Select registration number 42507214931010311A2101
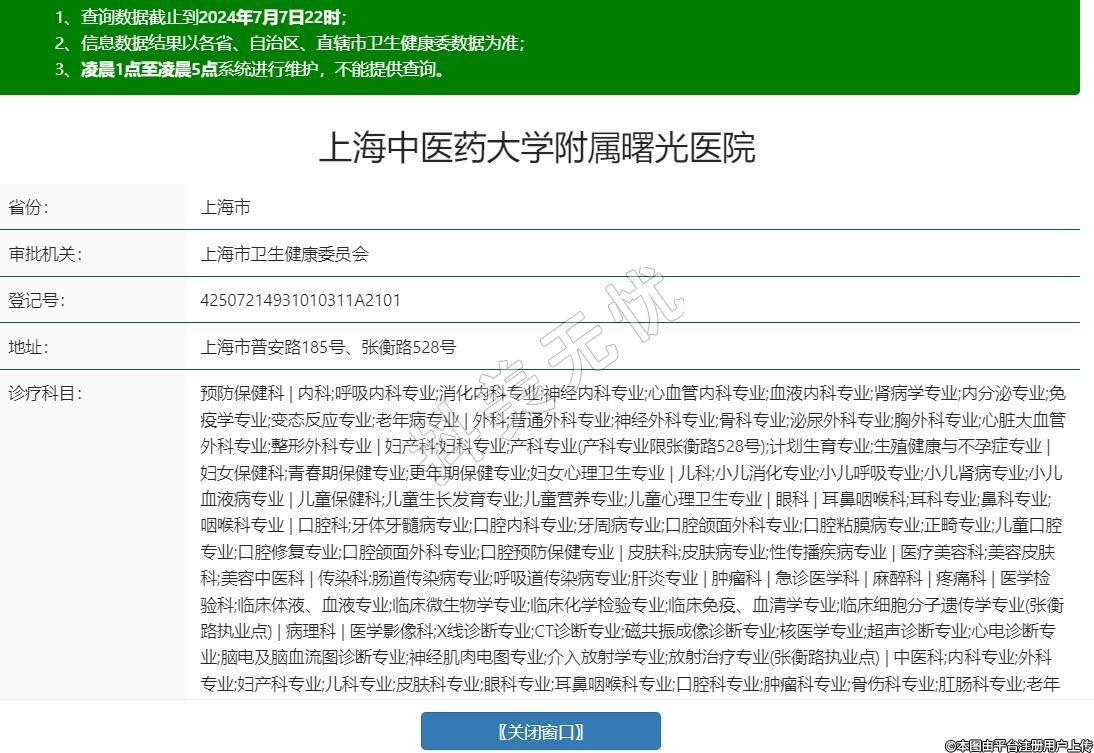This screenshot has height=753, width=1094. [300, 300]
